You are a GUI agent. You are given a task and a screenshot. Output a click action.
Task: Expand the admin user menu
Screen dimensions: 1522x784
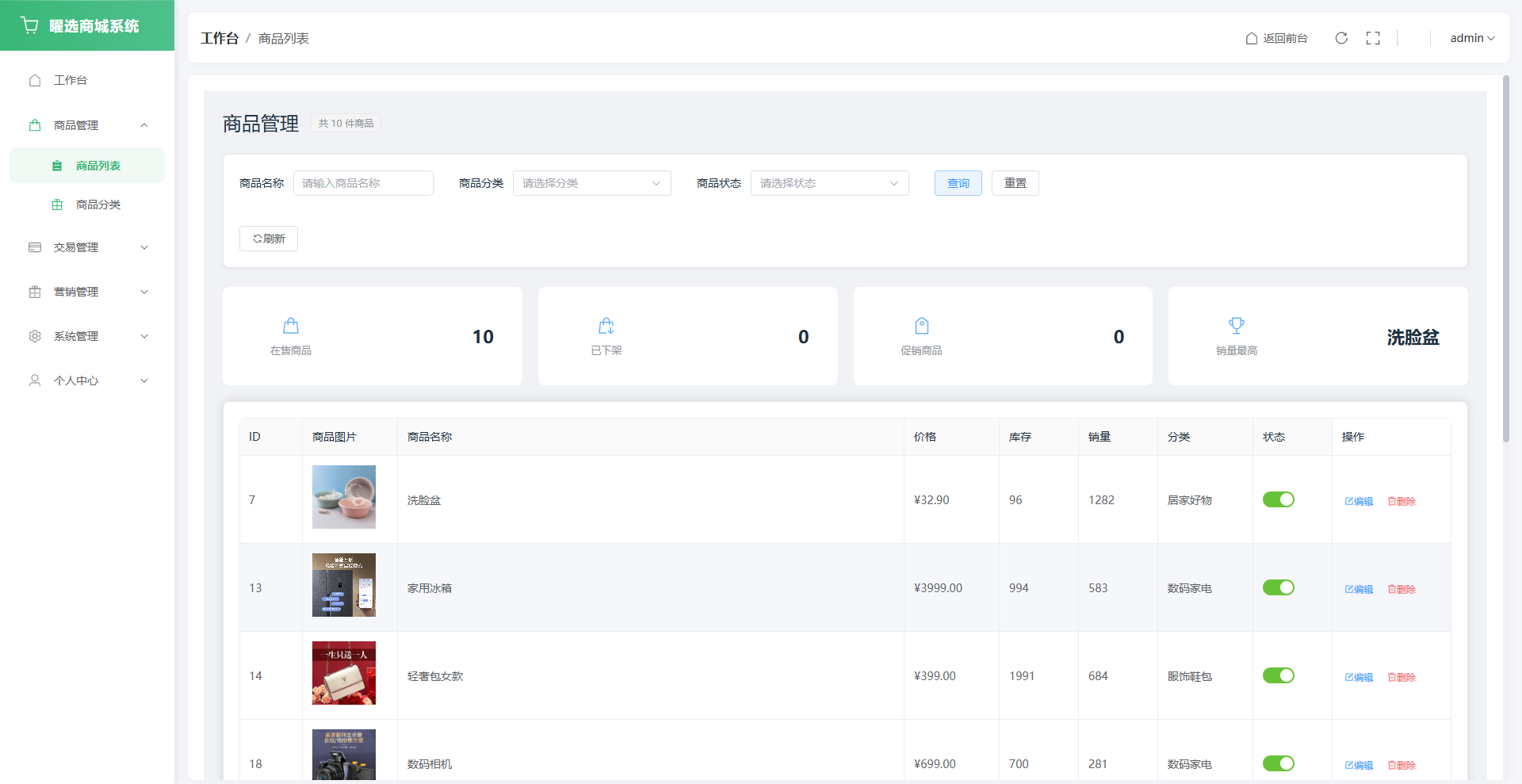(x=1472, y=38)
